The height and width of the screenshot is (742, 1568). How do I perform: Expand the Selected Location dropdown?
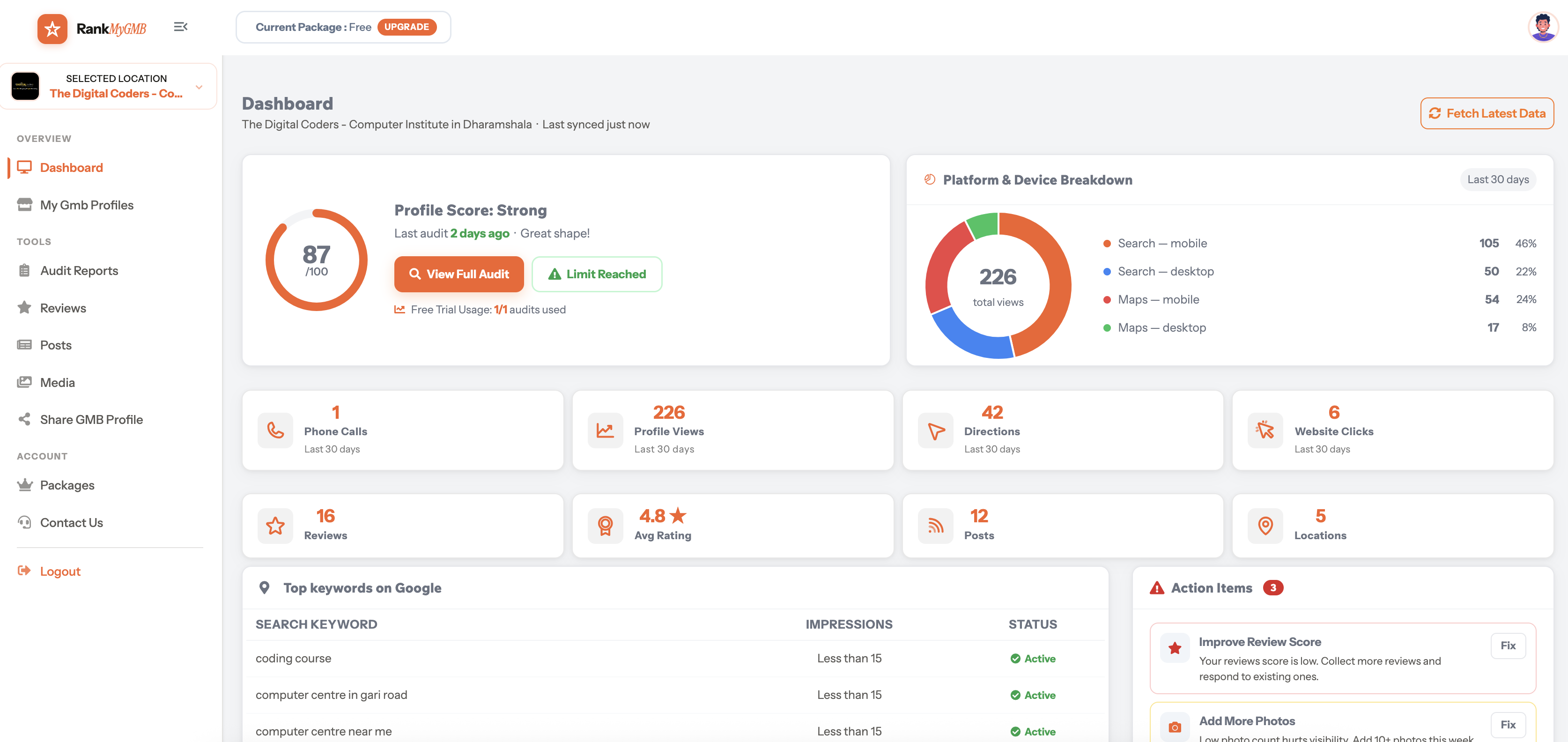(199, 87)
